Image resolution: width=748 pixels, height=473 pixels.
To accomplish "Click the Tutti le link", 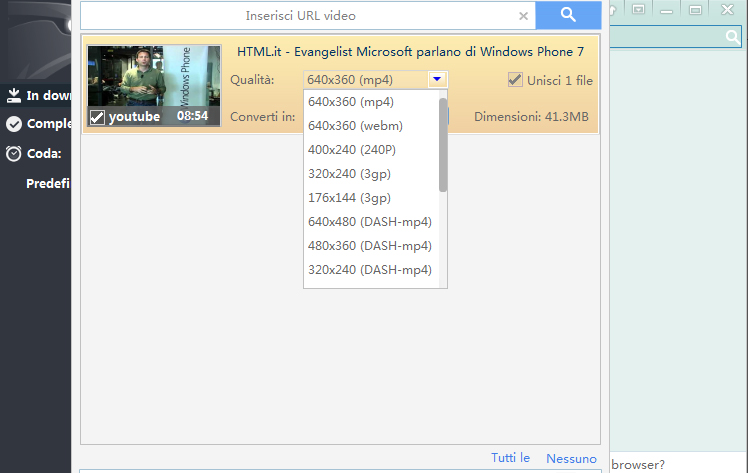I will (x=510, y=458).
